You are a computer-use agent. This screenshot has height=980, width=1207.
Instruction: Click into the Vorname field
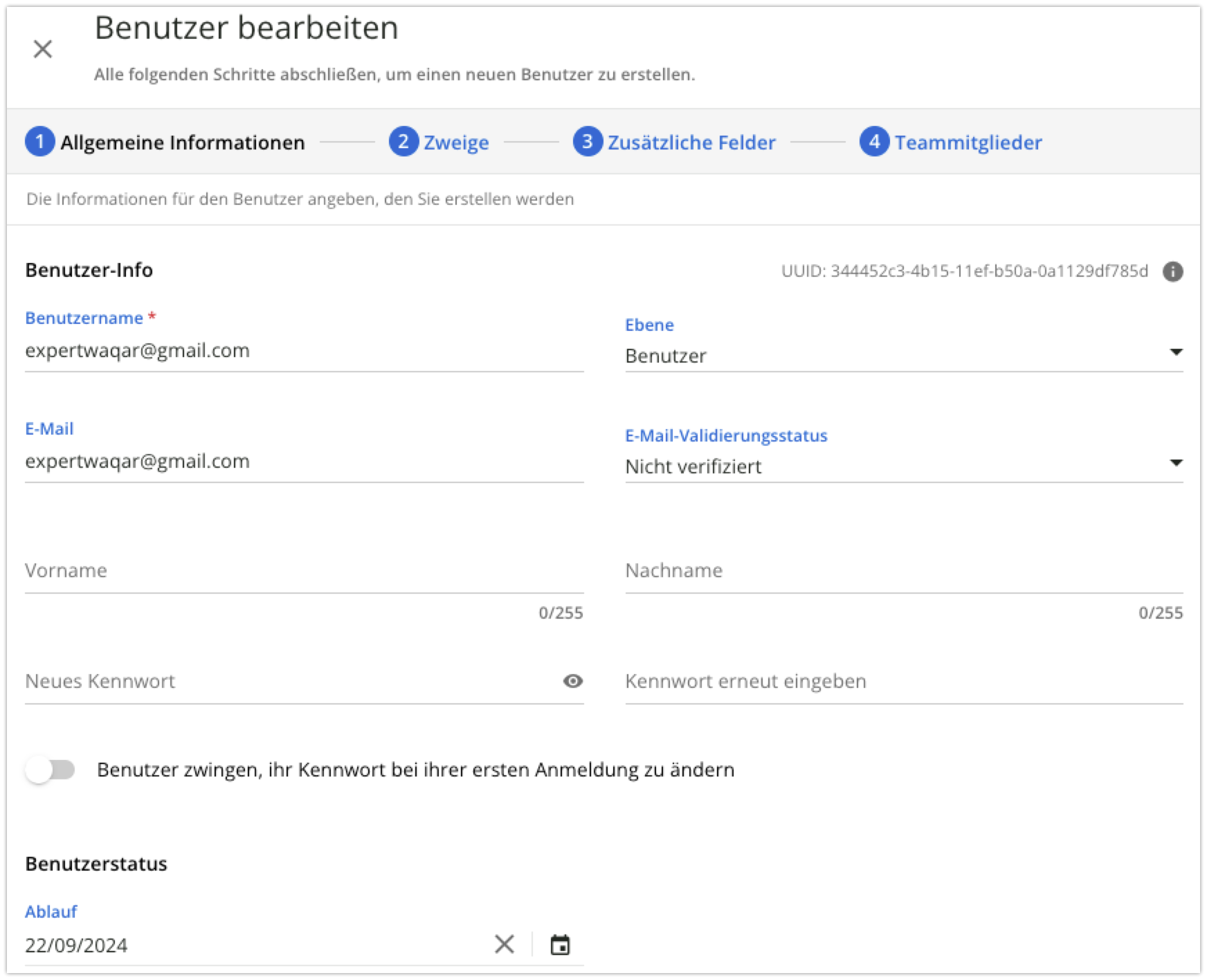tap(303, 571)
